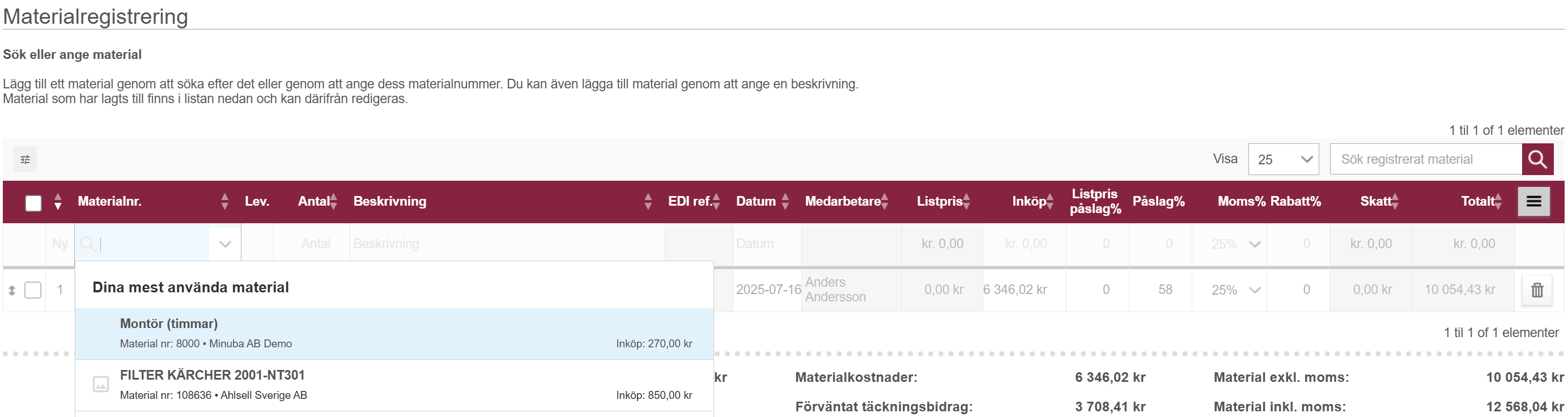The height and width of the screenshot is (417, 1568).
Task: Open the hamburger column menu
Action: coord(1533,202)
